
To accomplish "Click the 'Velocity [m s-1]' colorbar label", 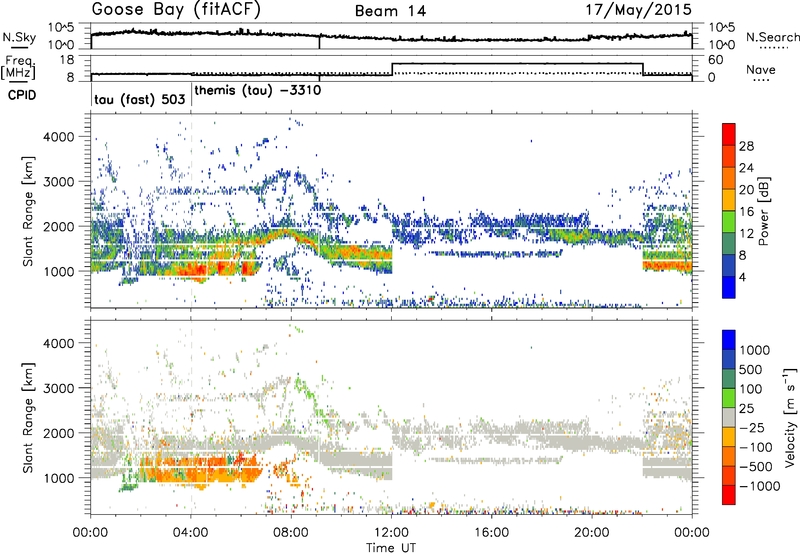I will click(790, 417).
